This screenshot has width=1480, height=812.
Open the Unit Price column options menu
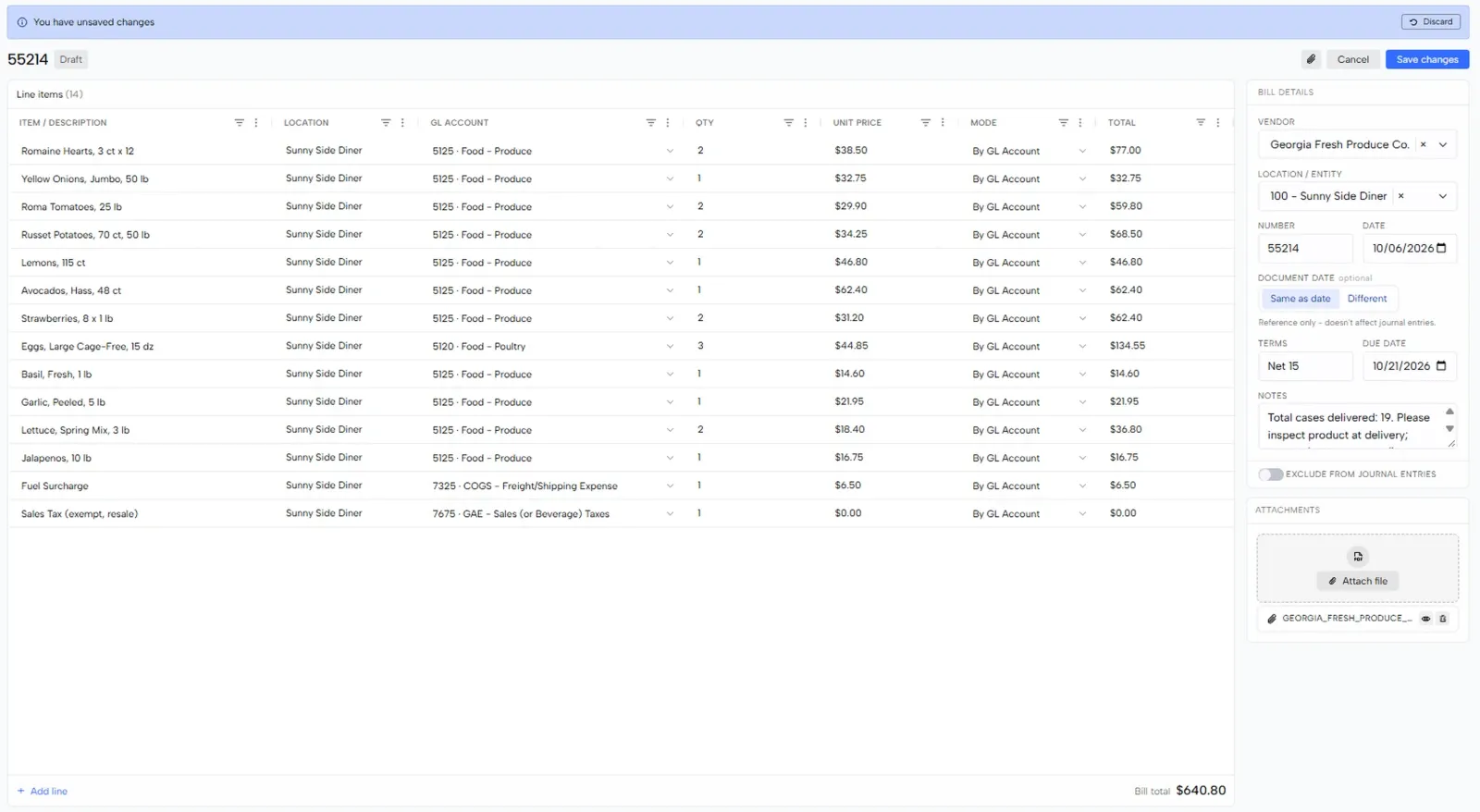coord(943,122)
